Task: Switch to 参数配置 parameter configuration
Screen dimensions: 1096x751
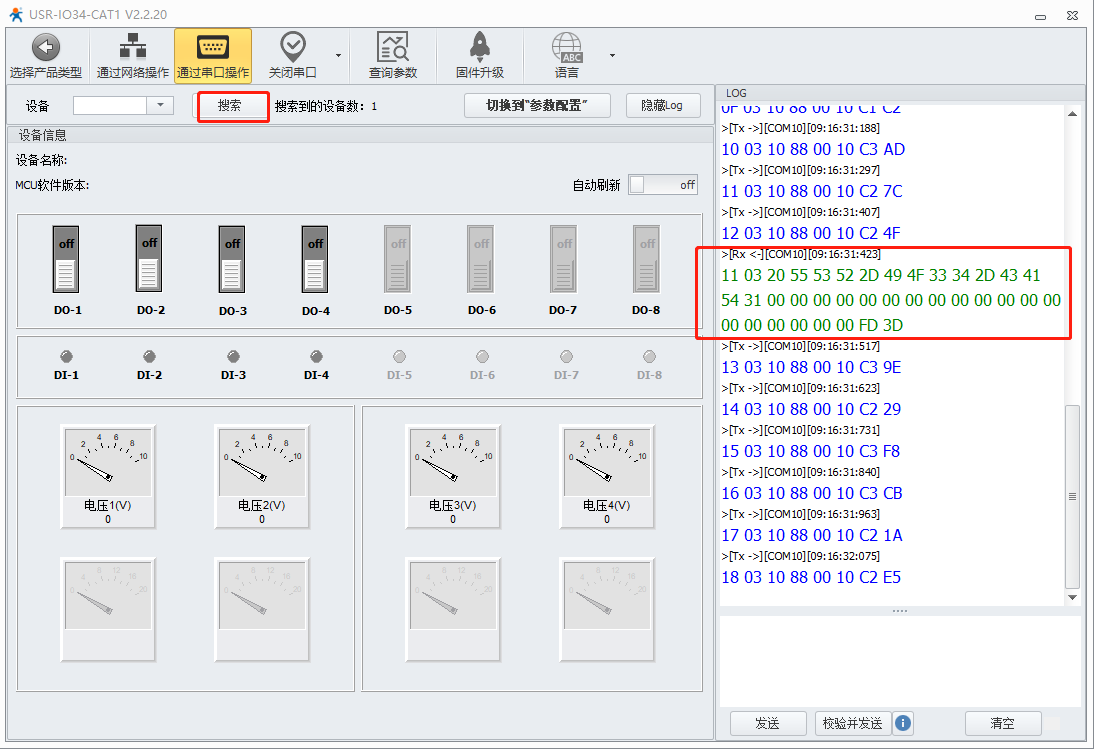Action: pyautogui.click(x=537, y=106)
